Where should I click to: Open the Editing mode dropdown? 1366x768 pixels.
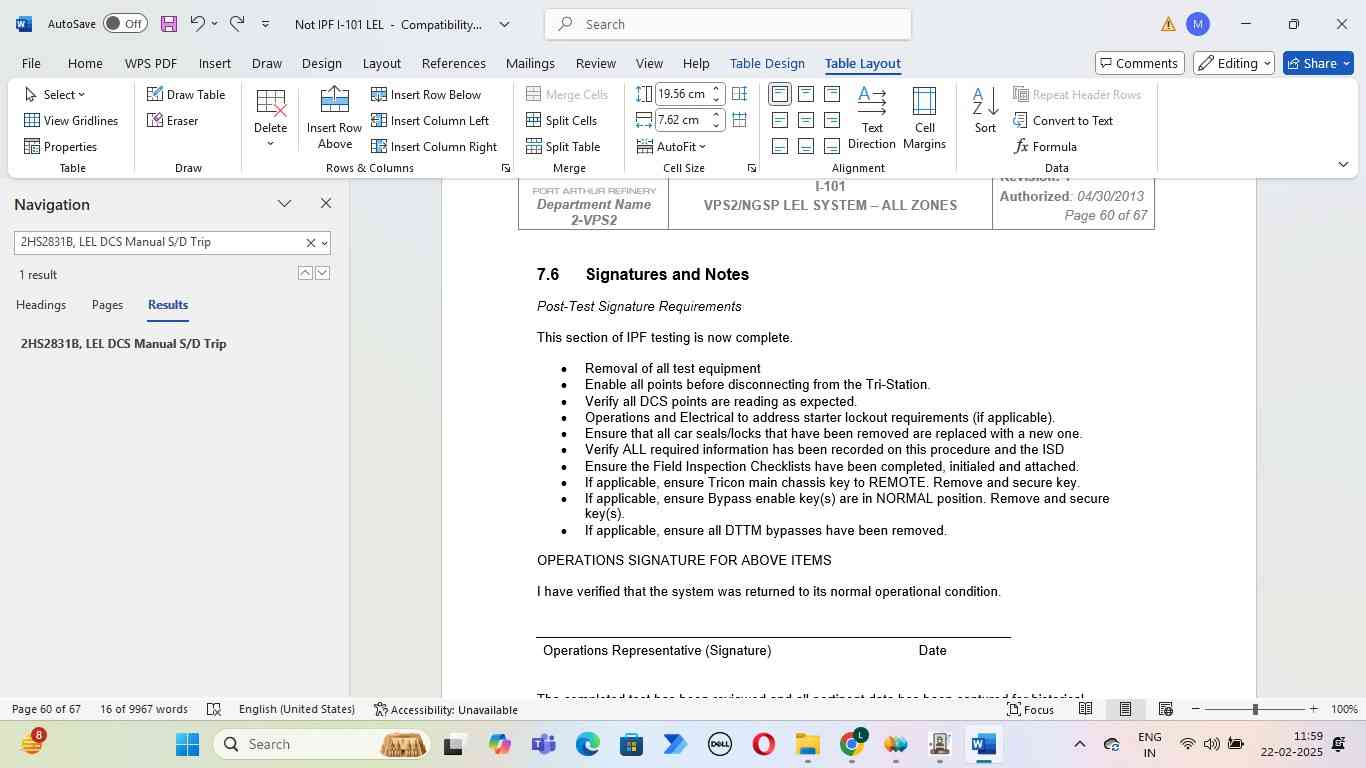(1235, 63)
